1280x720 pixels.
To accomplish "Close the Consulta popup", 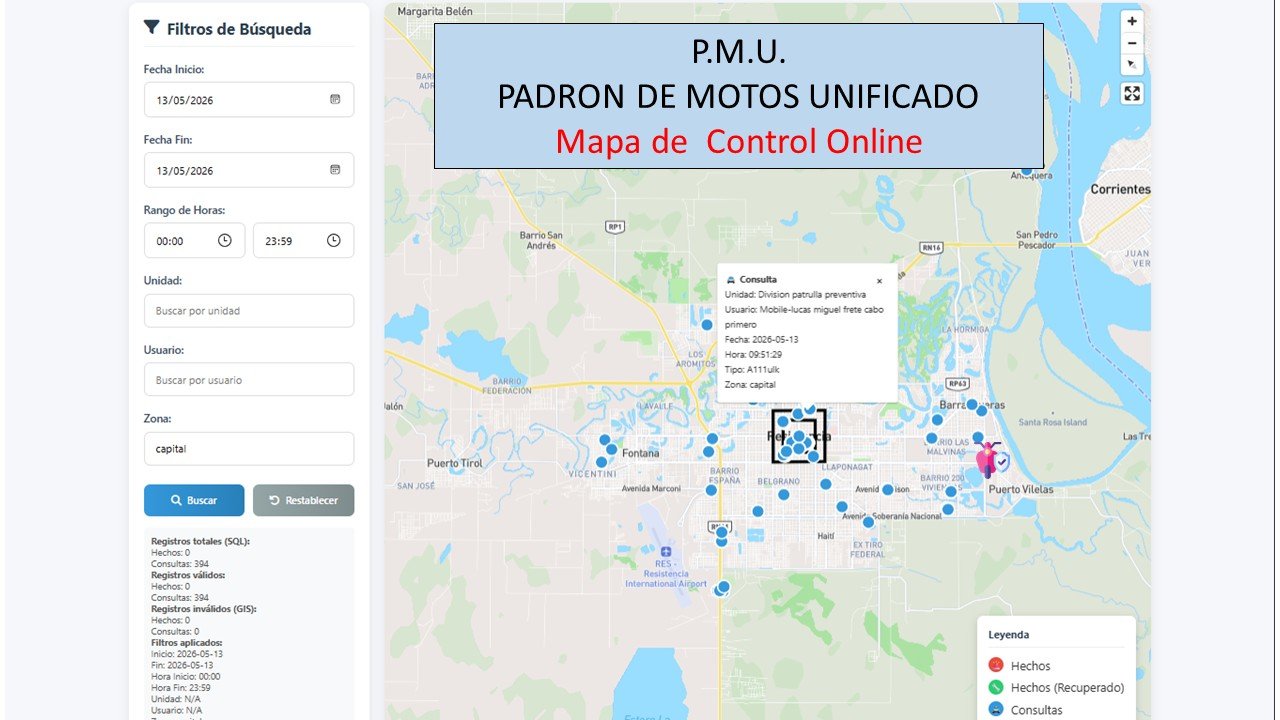I will 879,281.
